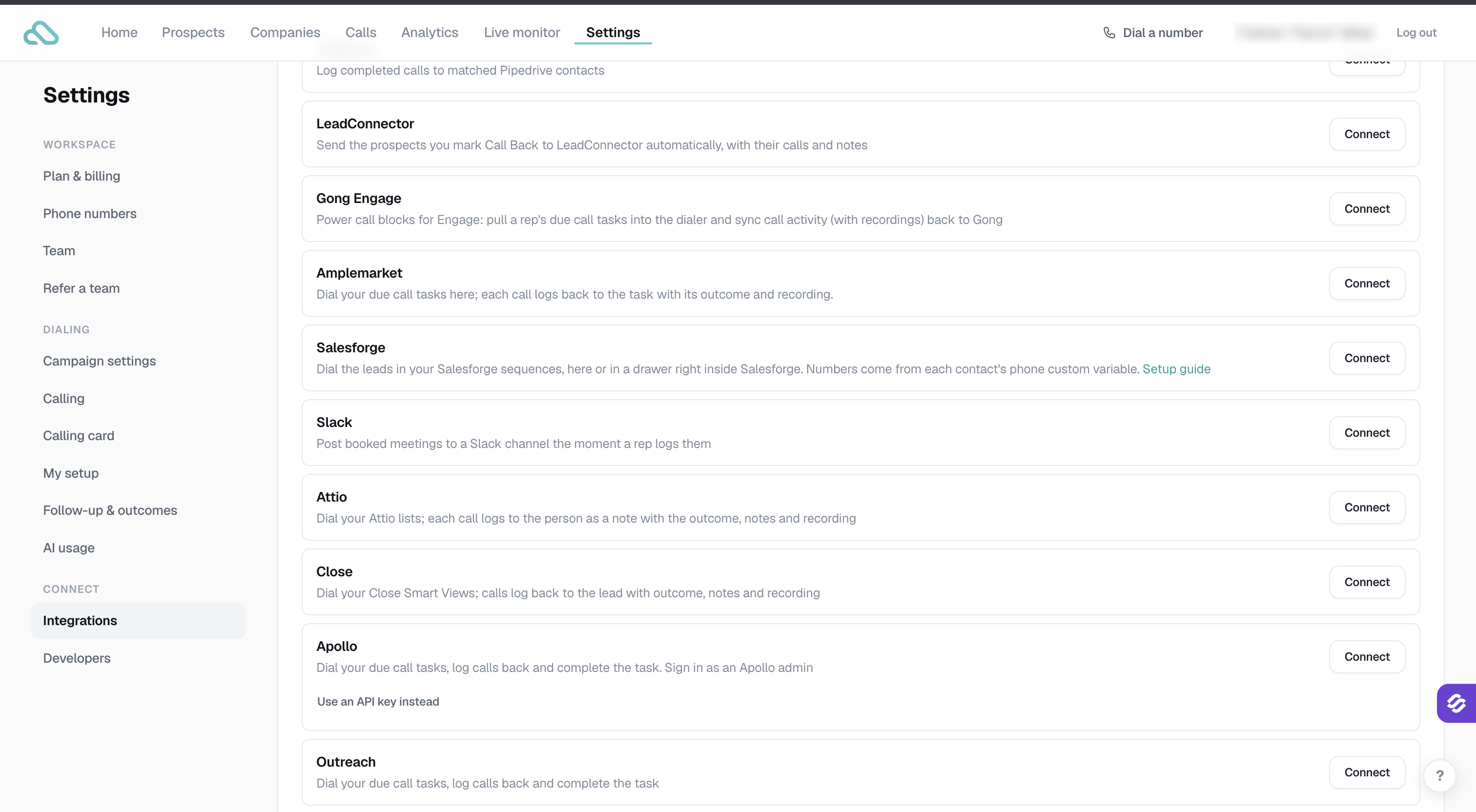The image size is (1476, 812).
Task: Open Phone numbers settings
Action: (x=90, y=214)
